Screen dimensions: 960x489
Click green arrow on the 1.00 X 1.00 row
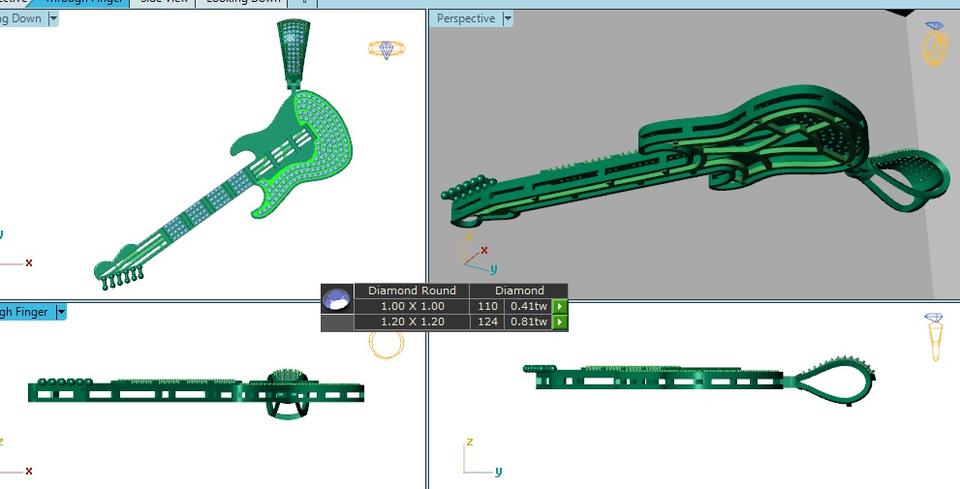click(560, 306)
